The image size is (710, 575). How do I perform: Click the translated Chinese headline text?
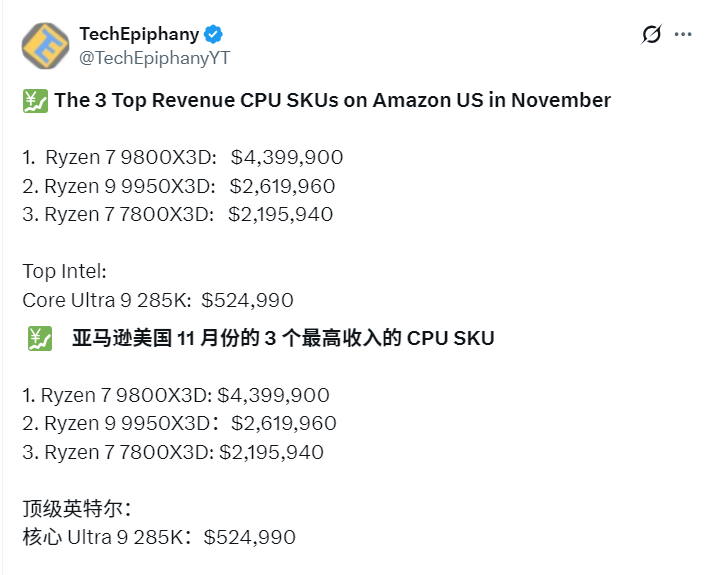tap(283, 338)
